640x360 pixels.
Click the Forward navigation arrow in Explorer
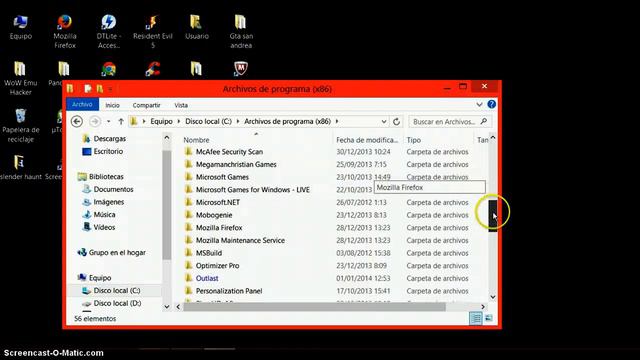(95, 121)
